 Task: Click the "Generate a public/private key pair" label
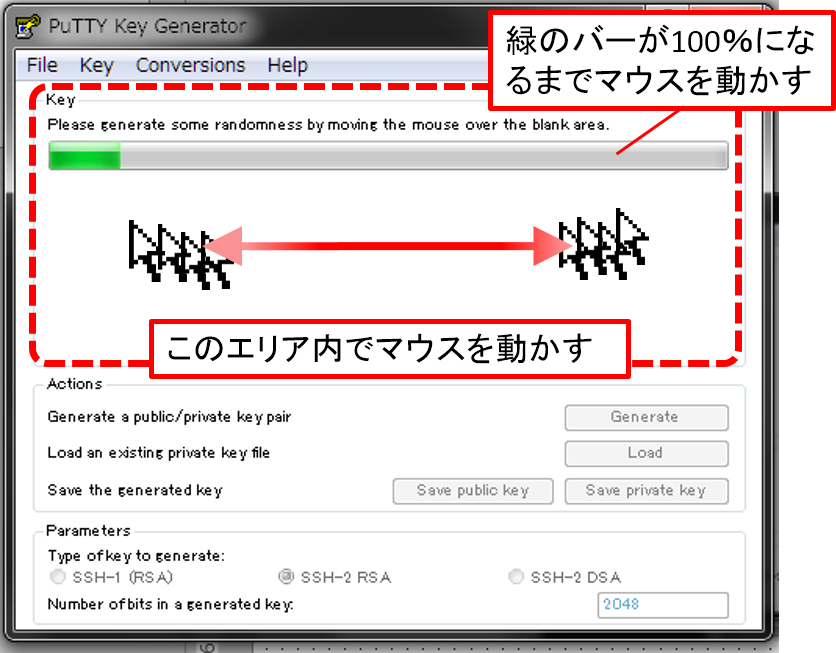point(169,417)
